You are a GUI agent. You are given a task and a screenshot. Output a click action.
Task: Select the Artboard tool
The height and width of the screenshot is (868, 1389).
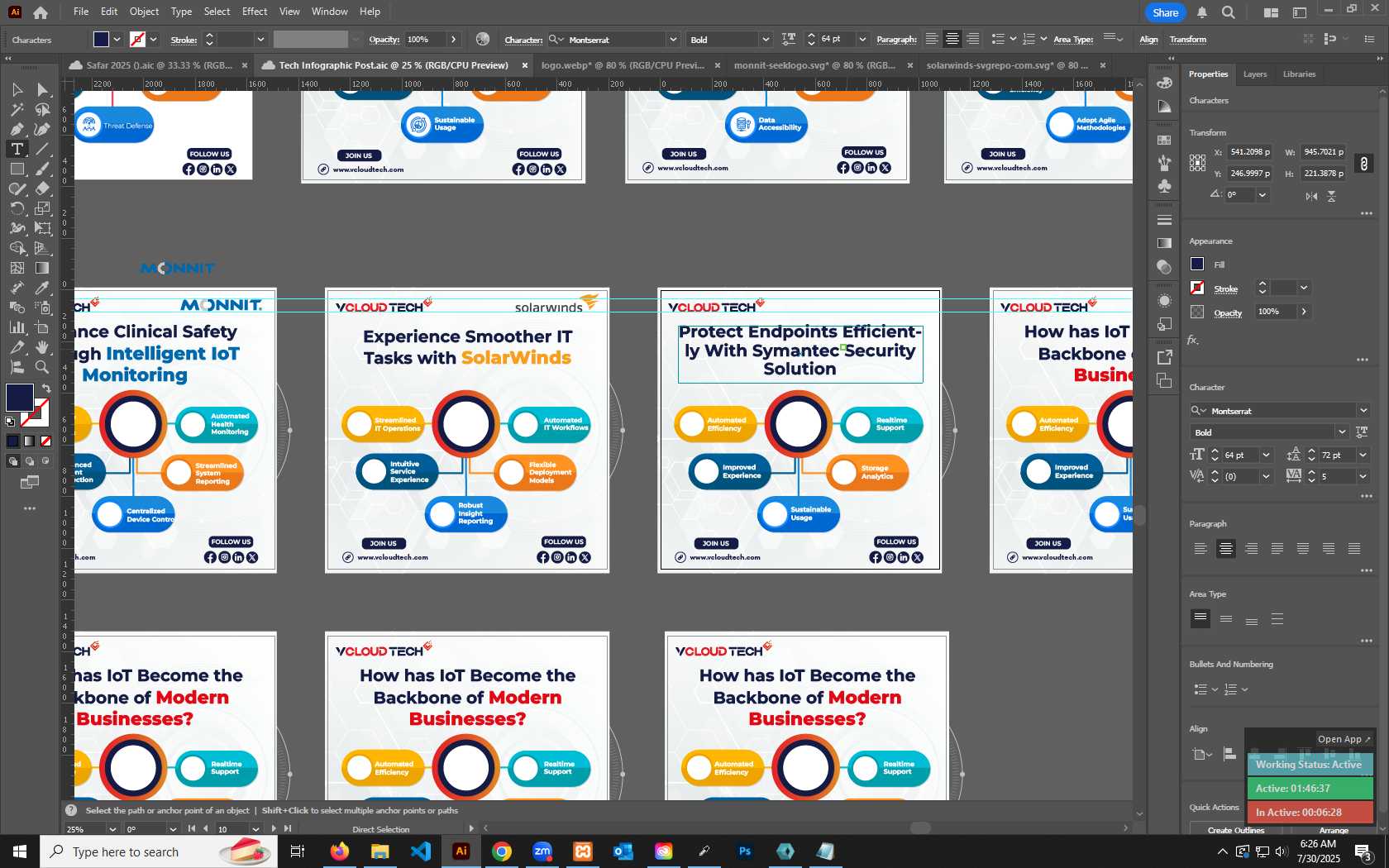[42, 327]
